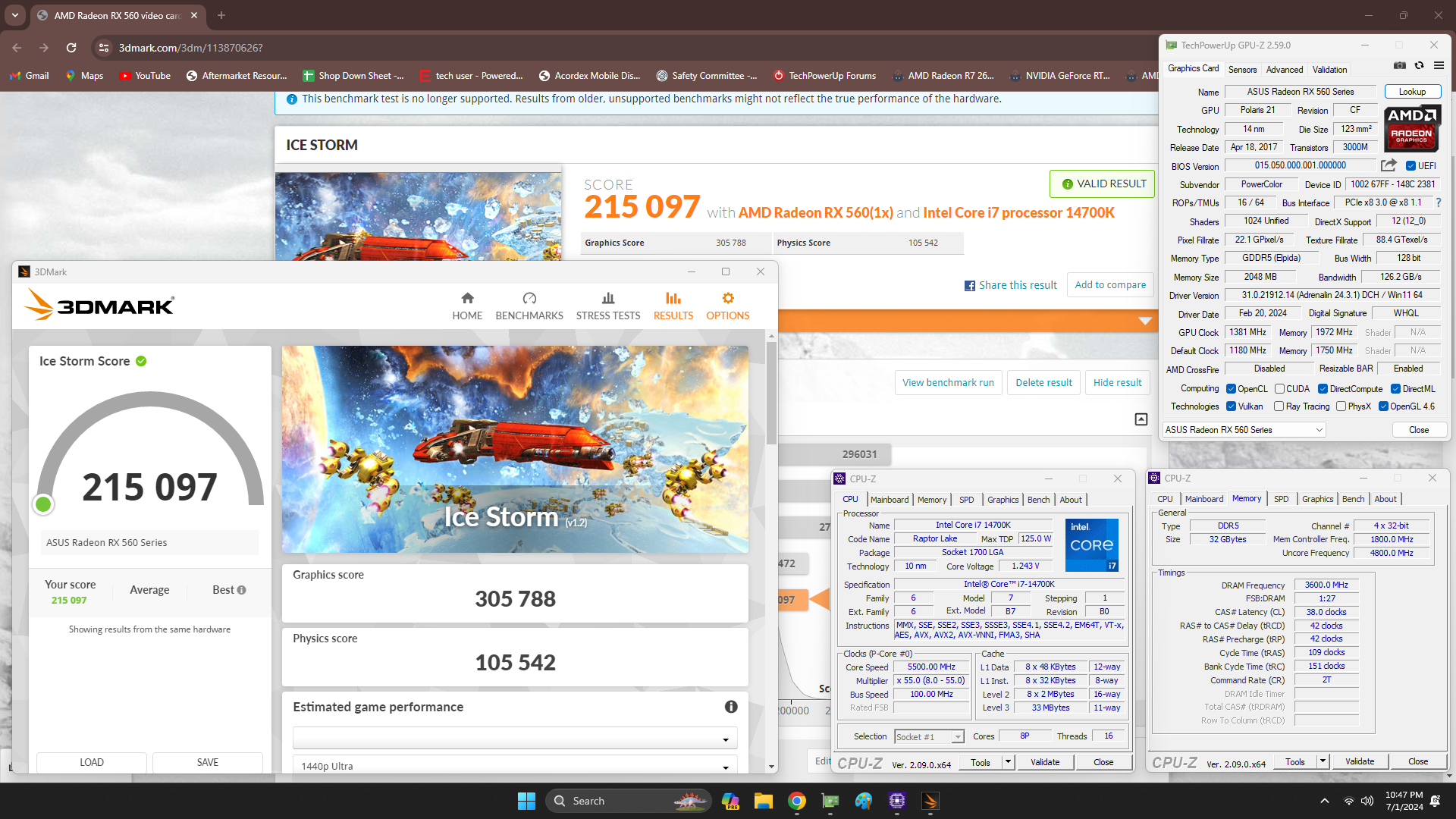Open the Bench tab in left CPU-Z
This screenshot has width=1456, height=819.
coord(1038,500)
